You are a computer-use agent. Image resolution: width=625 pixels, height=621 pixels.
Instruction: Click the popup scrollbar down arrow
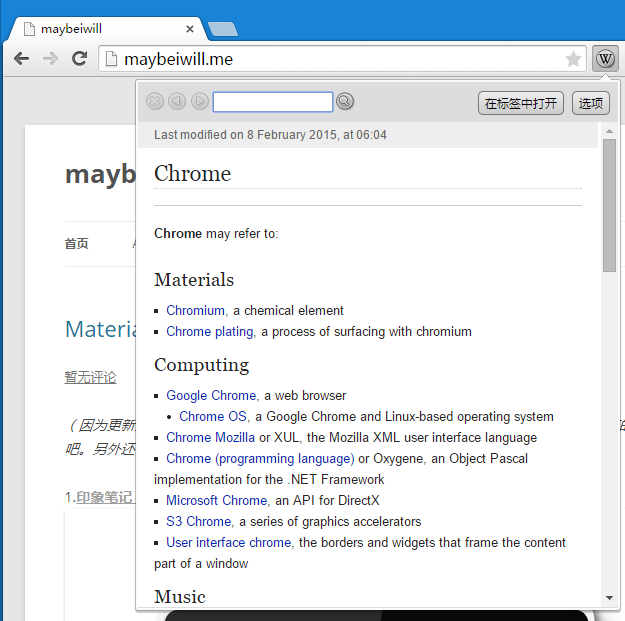(609, 598)
